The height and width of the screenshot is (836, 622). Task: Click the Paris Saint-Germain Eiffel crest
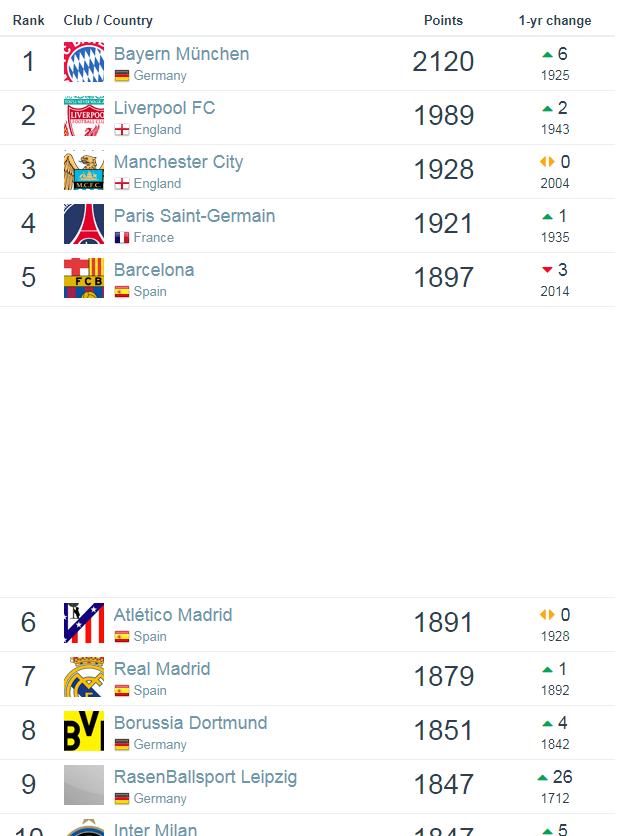pos(84,224)
